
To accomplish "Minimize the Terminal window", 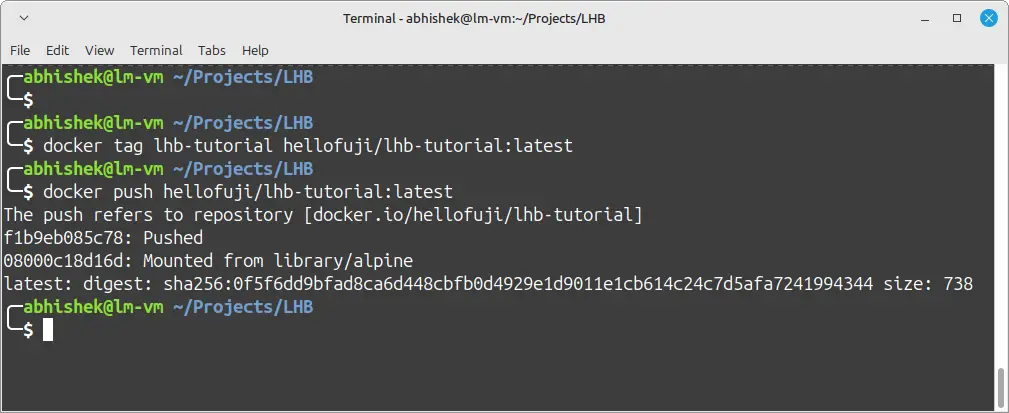I will click(x=926, y=19).
